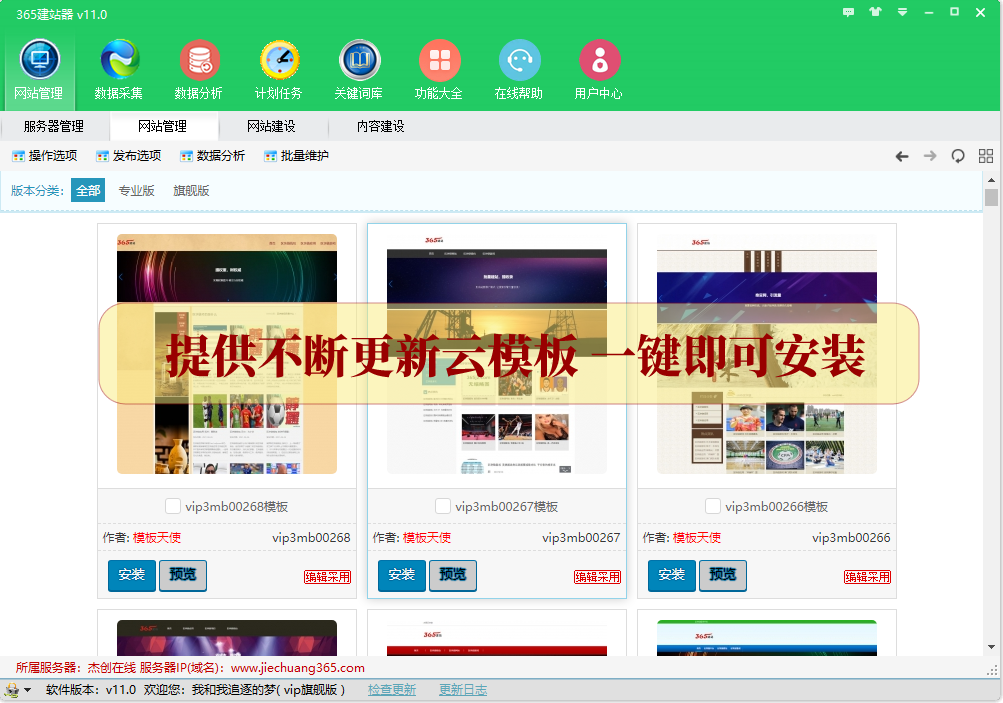This screenshot has width=1003, height=703.
Task: Click the user avatar icon in status bar
Action: (x=12, y=690)
